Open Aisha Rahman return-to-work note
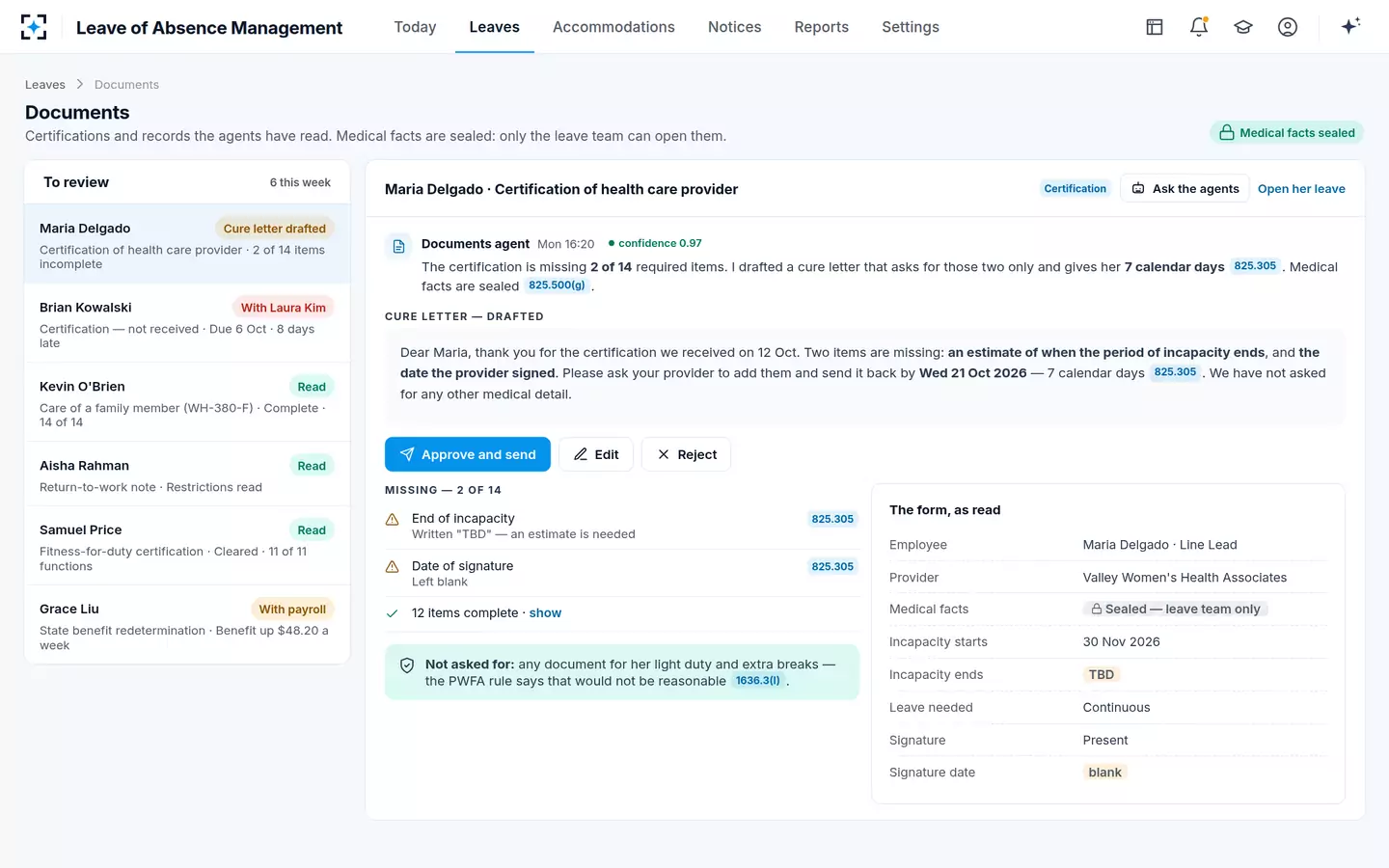Viewport: 1389px width, 868px height. point(187,474)
